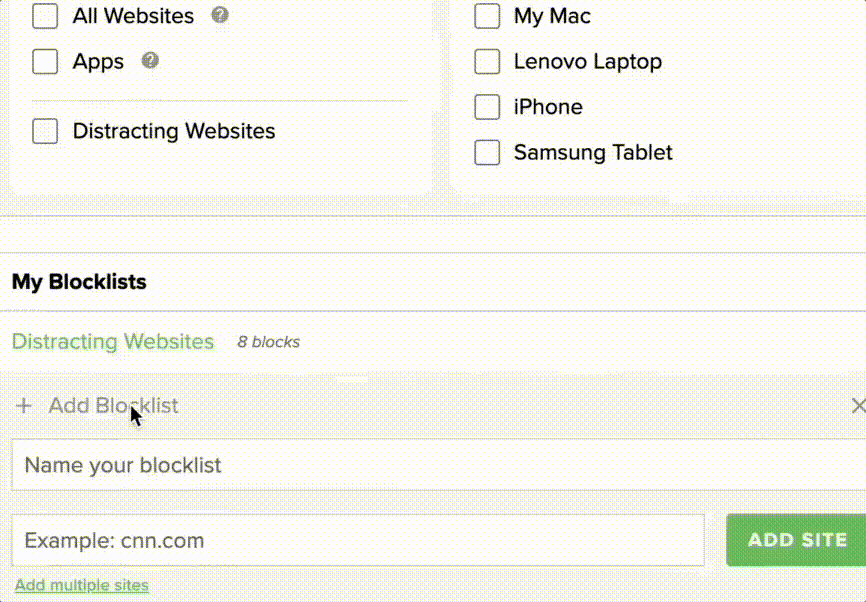866x602 pixels.
Task: Expand the Distracting Websites blocklist row
Action: click(112, 341)
